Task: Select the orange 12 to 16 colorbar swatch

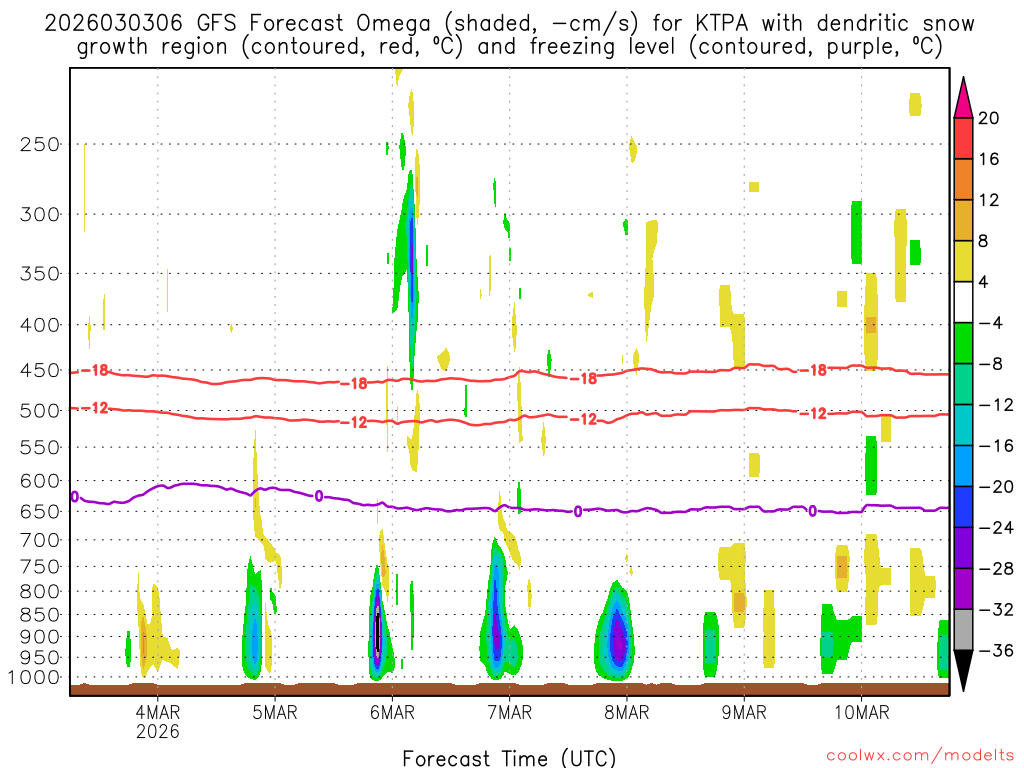Action: 963,179
